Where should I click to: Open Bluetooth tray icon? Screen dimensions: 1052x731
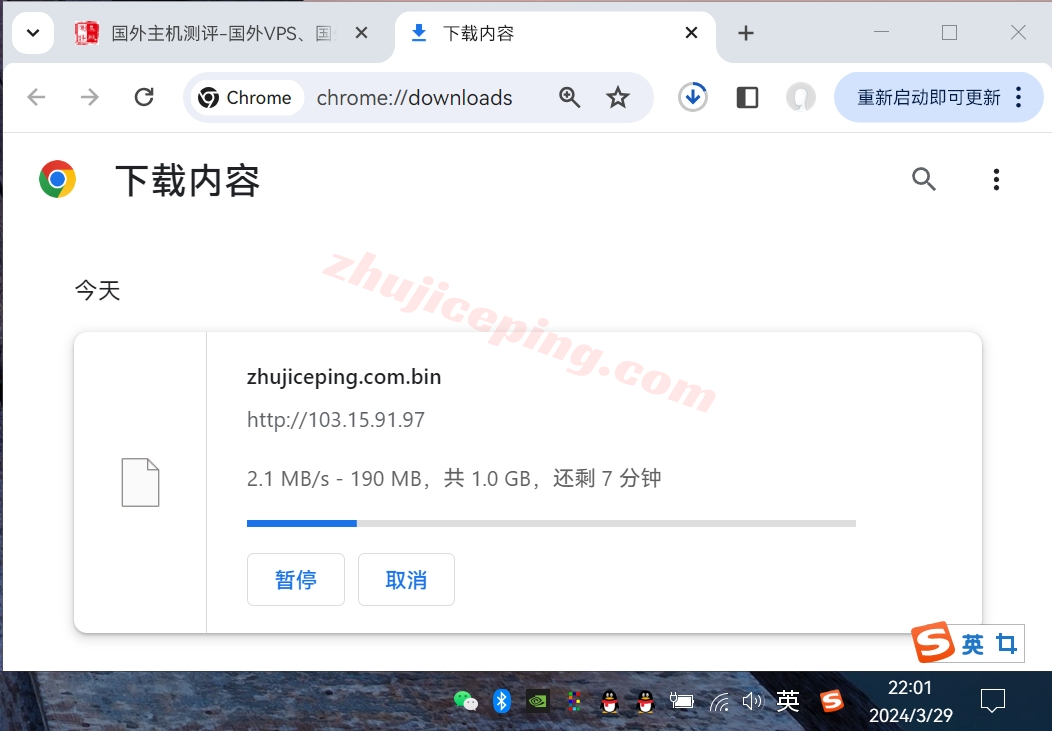501,701
